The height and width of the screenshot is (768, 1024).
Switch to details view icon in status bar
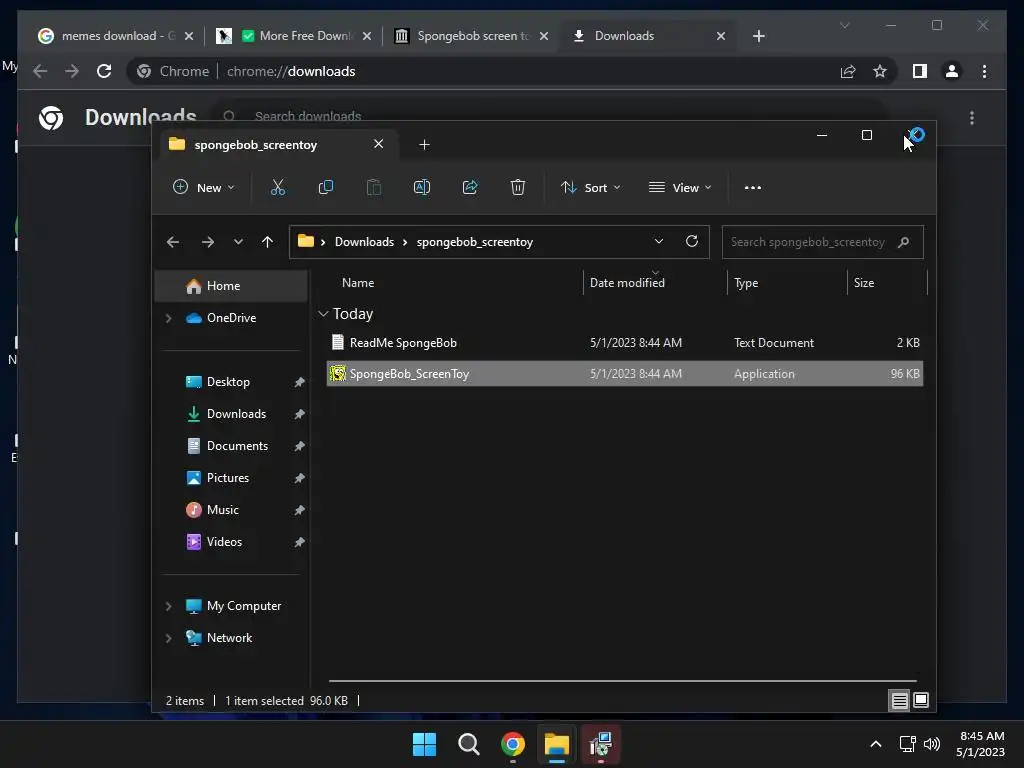point(899,701)
